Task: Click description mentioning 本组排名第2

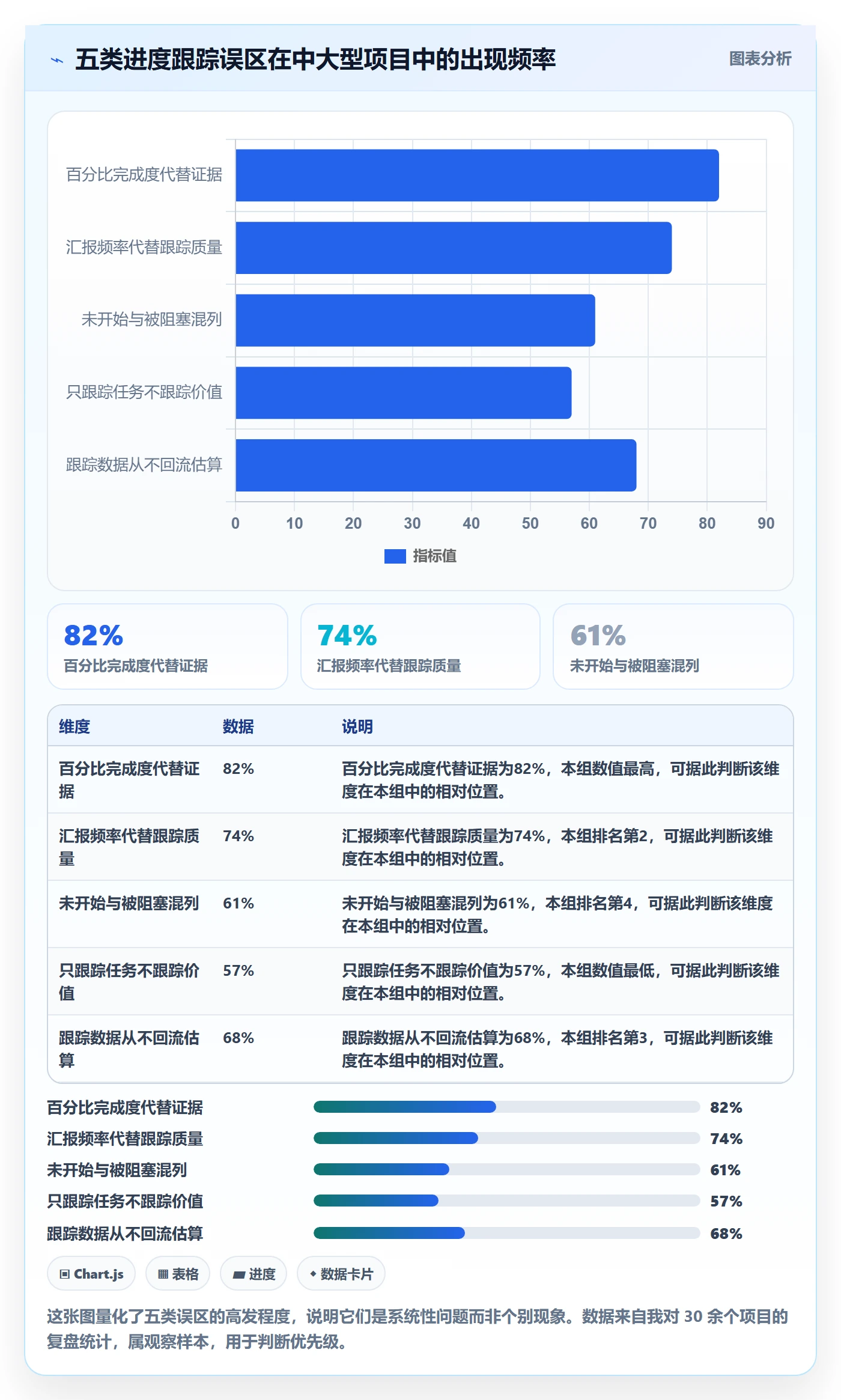Action: tap(557, 847)
